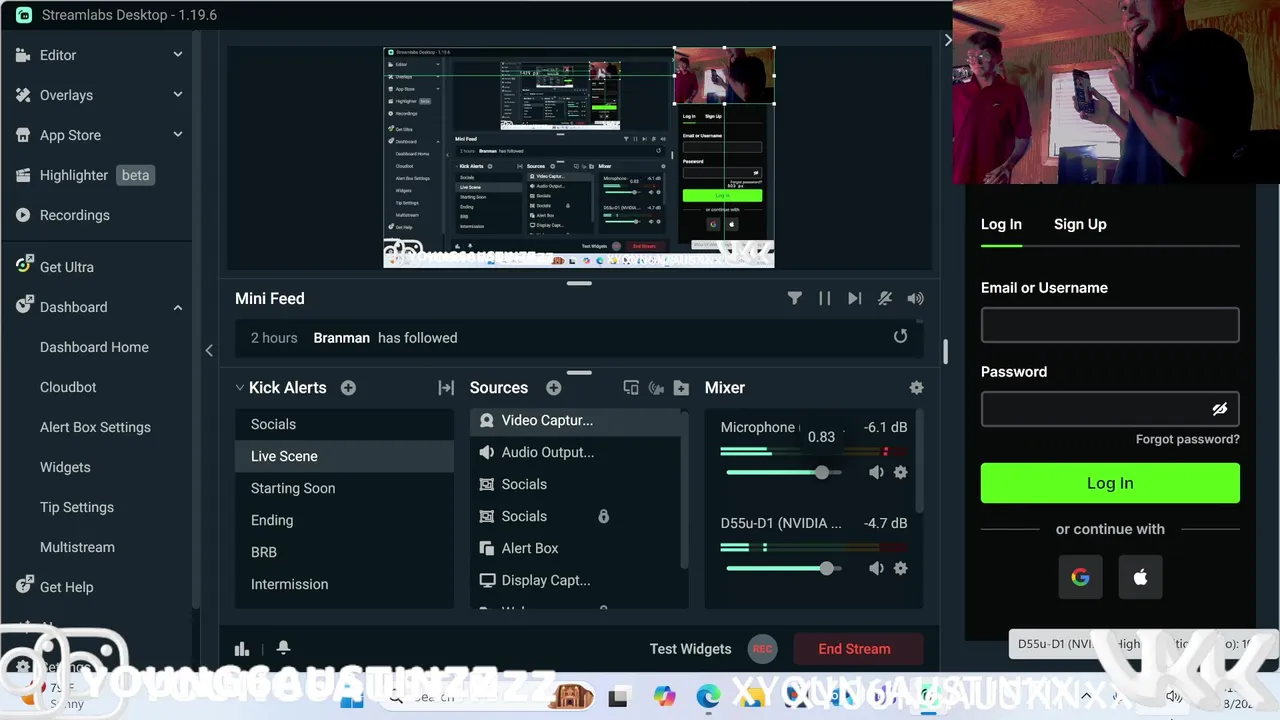Replay the Branman follow alert

pos(900,337)
